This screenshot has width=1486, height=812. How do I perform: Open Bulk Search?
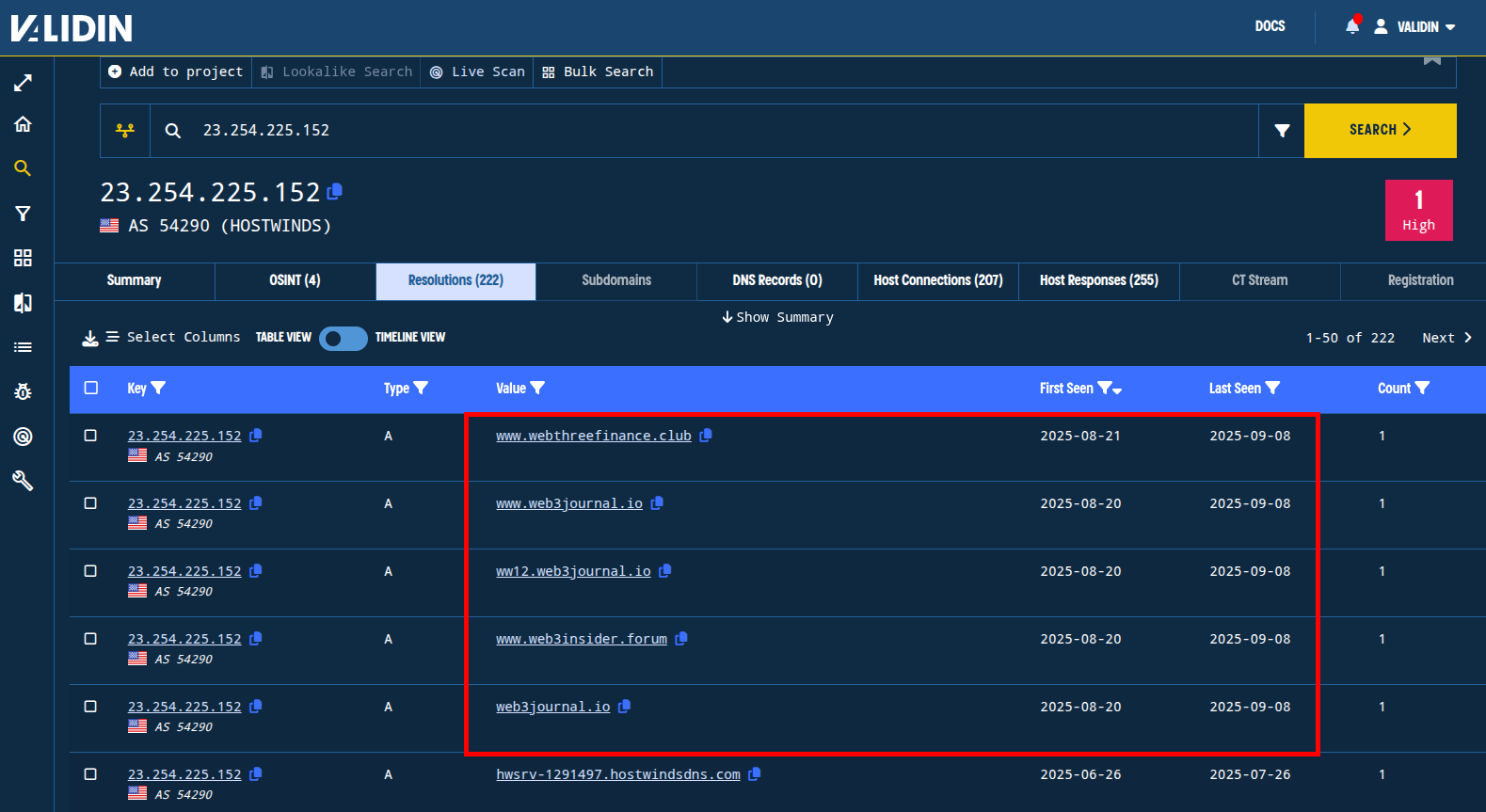point(598,72)
